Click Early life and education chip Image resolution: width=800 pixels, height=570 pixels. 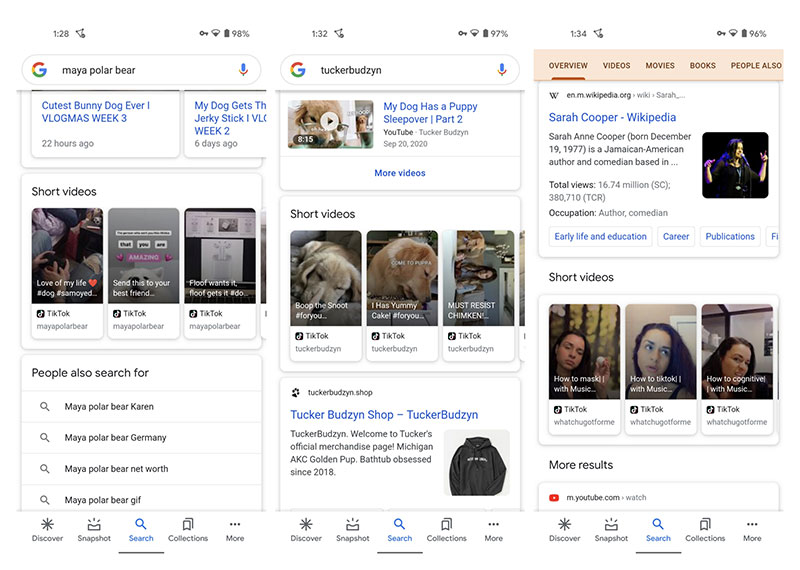[601, 237]
